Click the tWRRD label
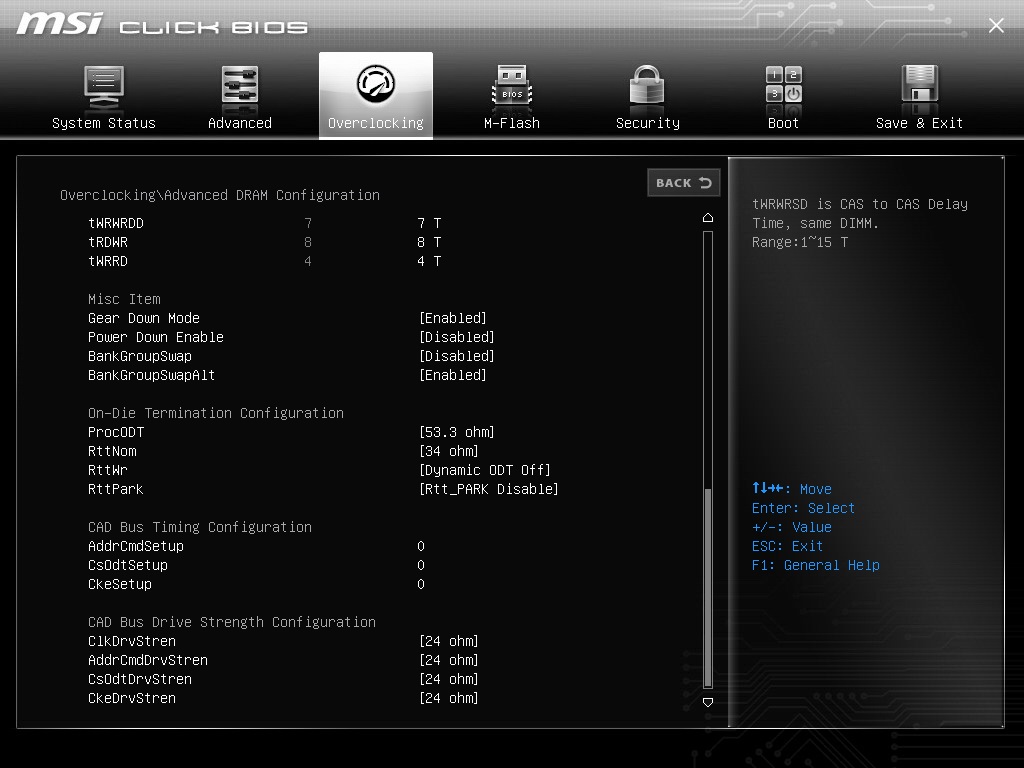The height and width of the screenshot is (768, 1024). pos(108,261)
